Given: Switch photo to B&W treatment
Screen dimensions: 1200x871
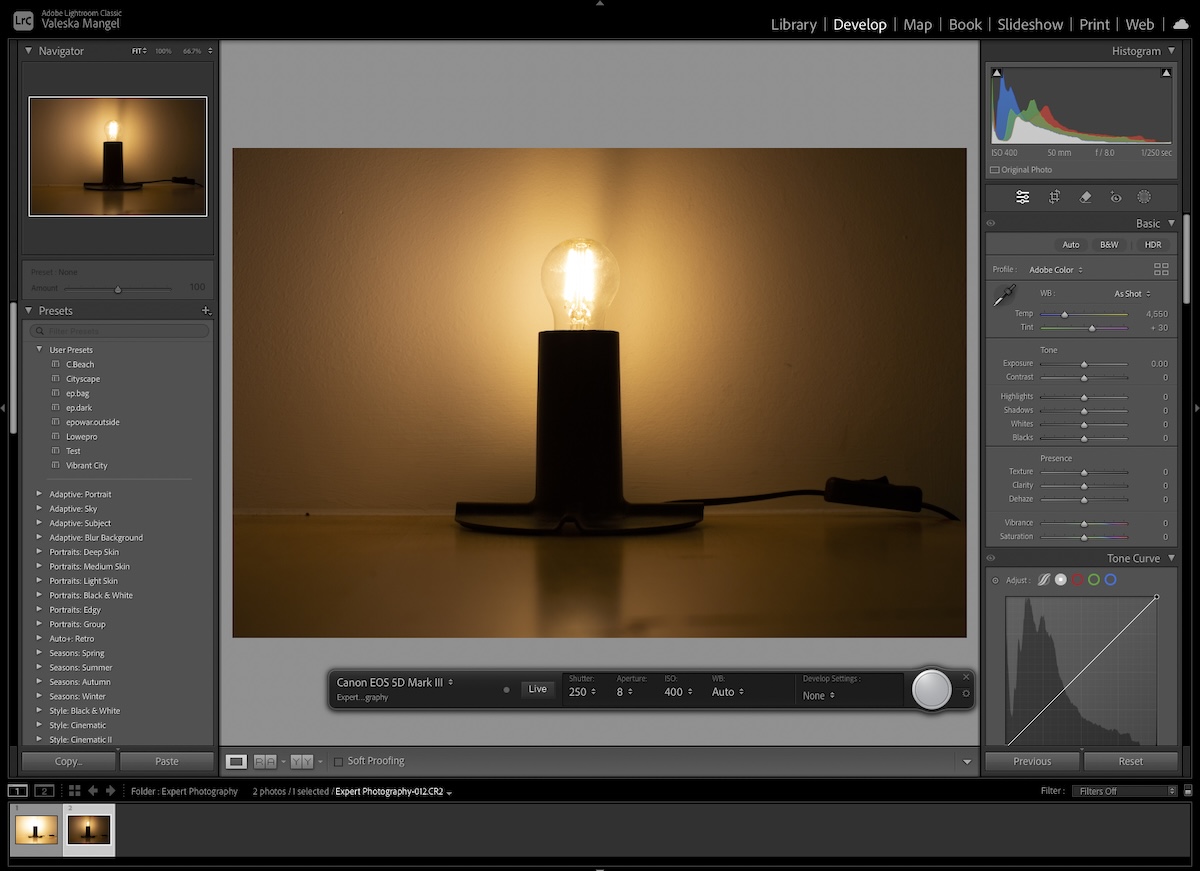Looking at the screenshot, I should (x=1109, y=244).
